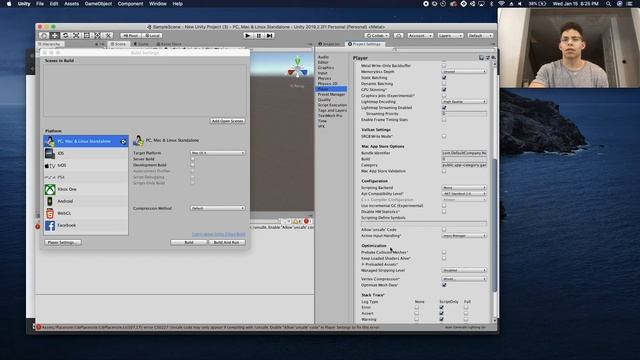Screen dimensions: 640x360
Task: Open the Assets menu
Action: coord(71,4)
